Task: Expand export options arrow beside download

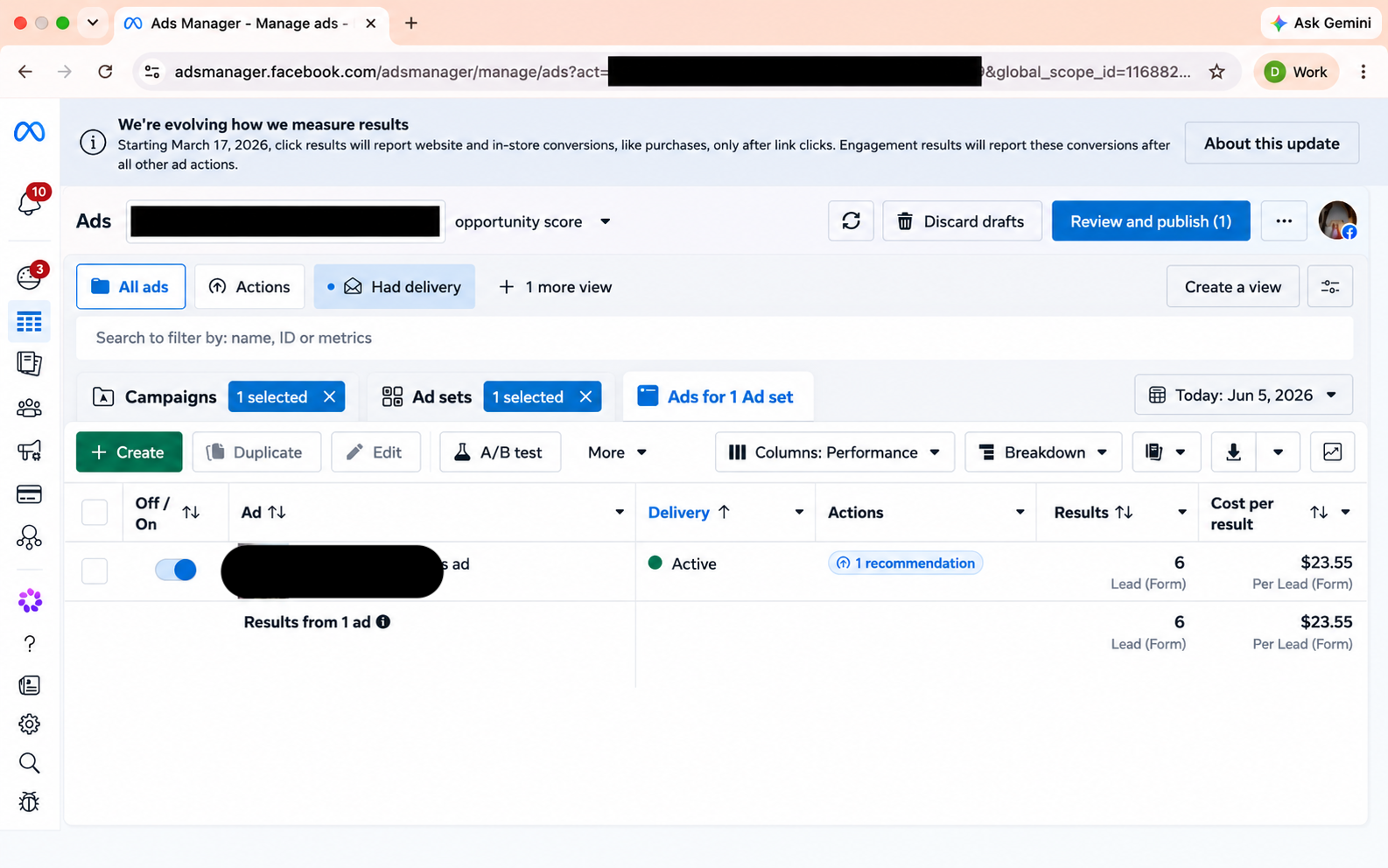Action: point(1278,451)
